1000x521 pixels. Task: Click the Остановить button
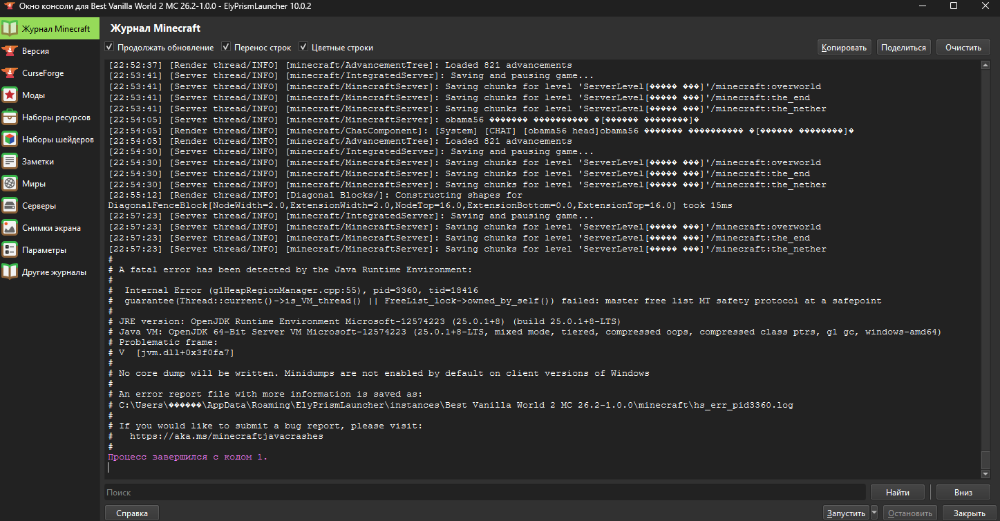tap(909, 513)
